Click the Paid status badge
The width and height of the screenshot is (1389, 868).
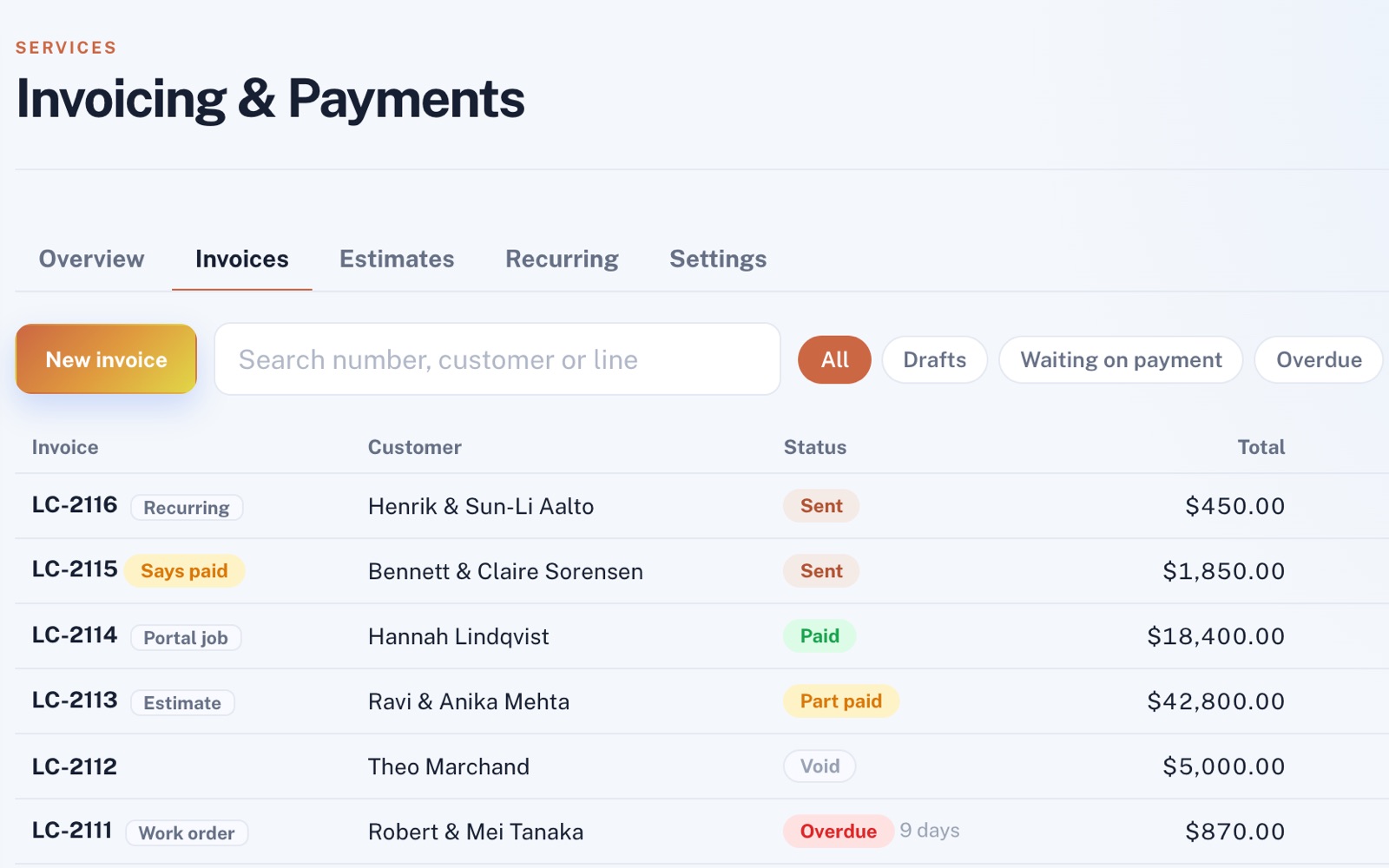coord(820,636)
